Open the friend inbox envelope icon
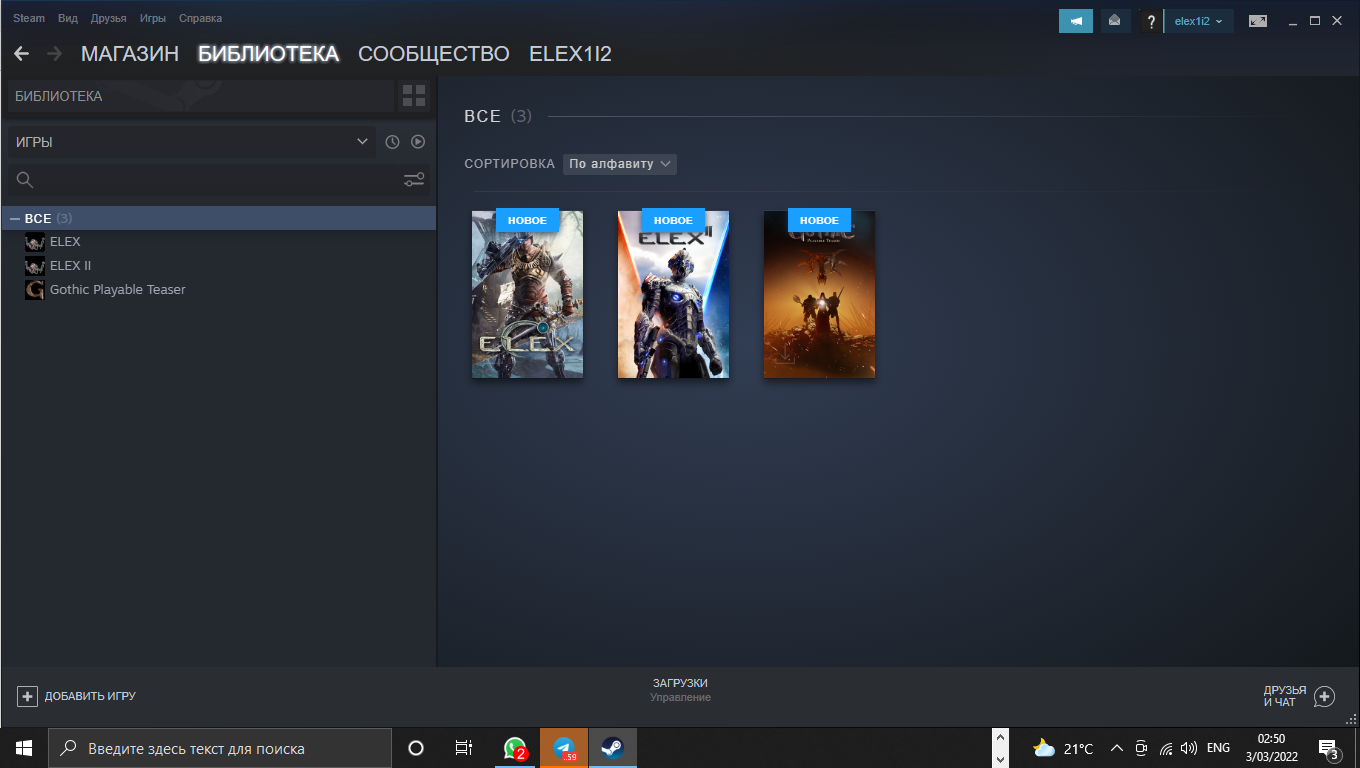The width and height of the screenshot is (1360, 768). coord(1114,21)
